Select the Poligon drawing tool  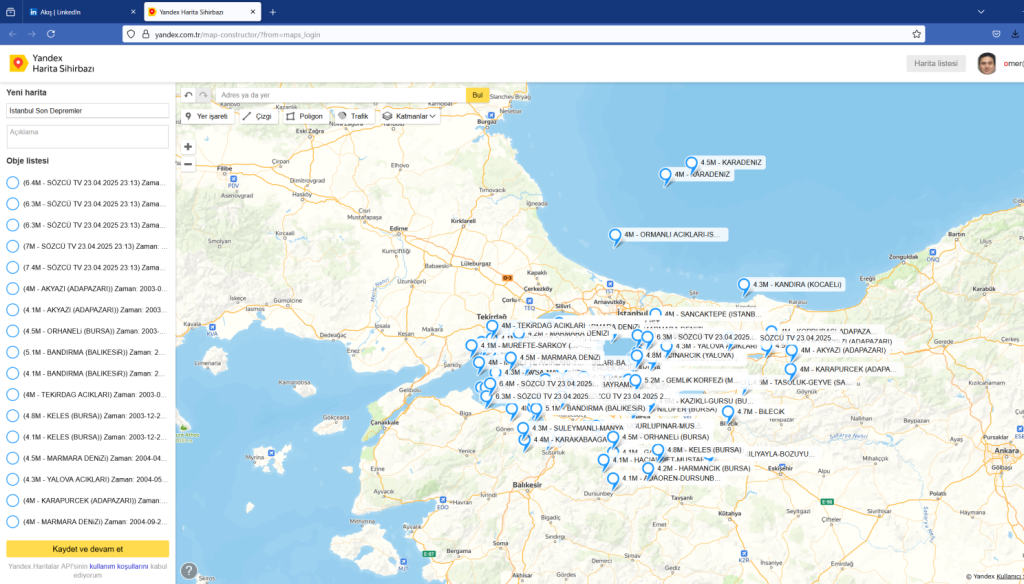[304, 116]
